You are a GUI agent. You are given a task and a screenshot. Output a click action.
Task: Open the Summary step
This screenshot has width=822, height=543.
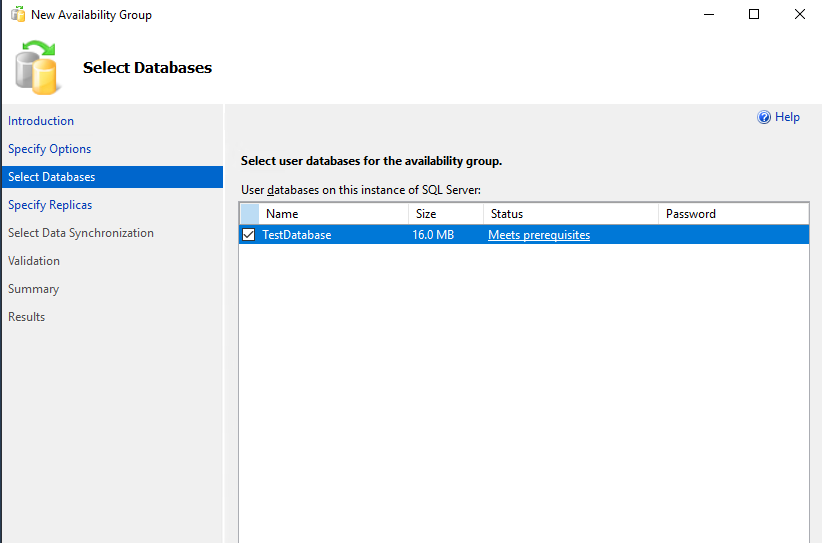point(33,289)
